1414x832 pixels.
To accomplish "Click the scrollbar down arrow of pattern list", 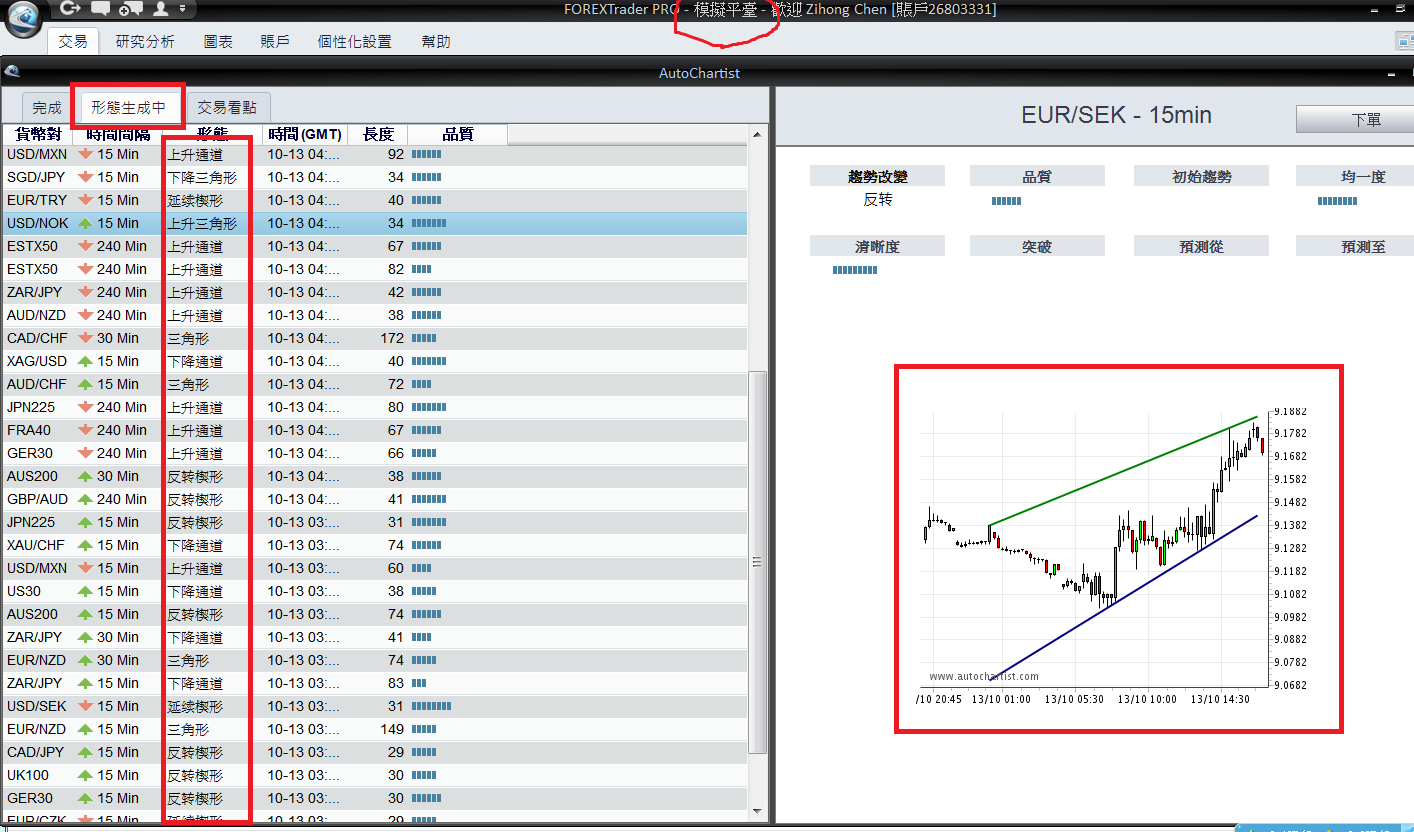I will coord(758,812).
